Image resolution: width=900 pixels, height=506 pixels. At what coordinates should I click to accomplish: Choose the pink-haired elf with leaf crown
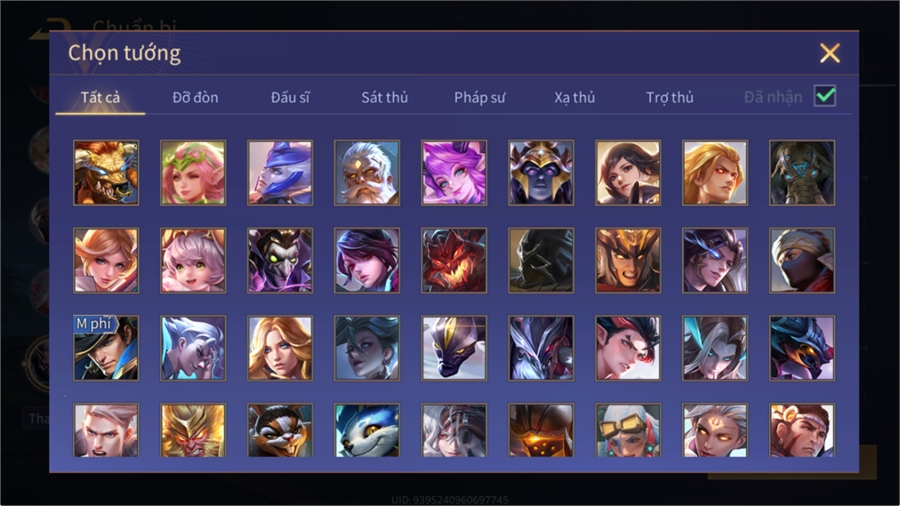click(193, 173)
